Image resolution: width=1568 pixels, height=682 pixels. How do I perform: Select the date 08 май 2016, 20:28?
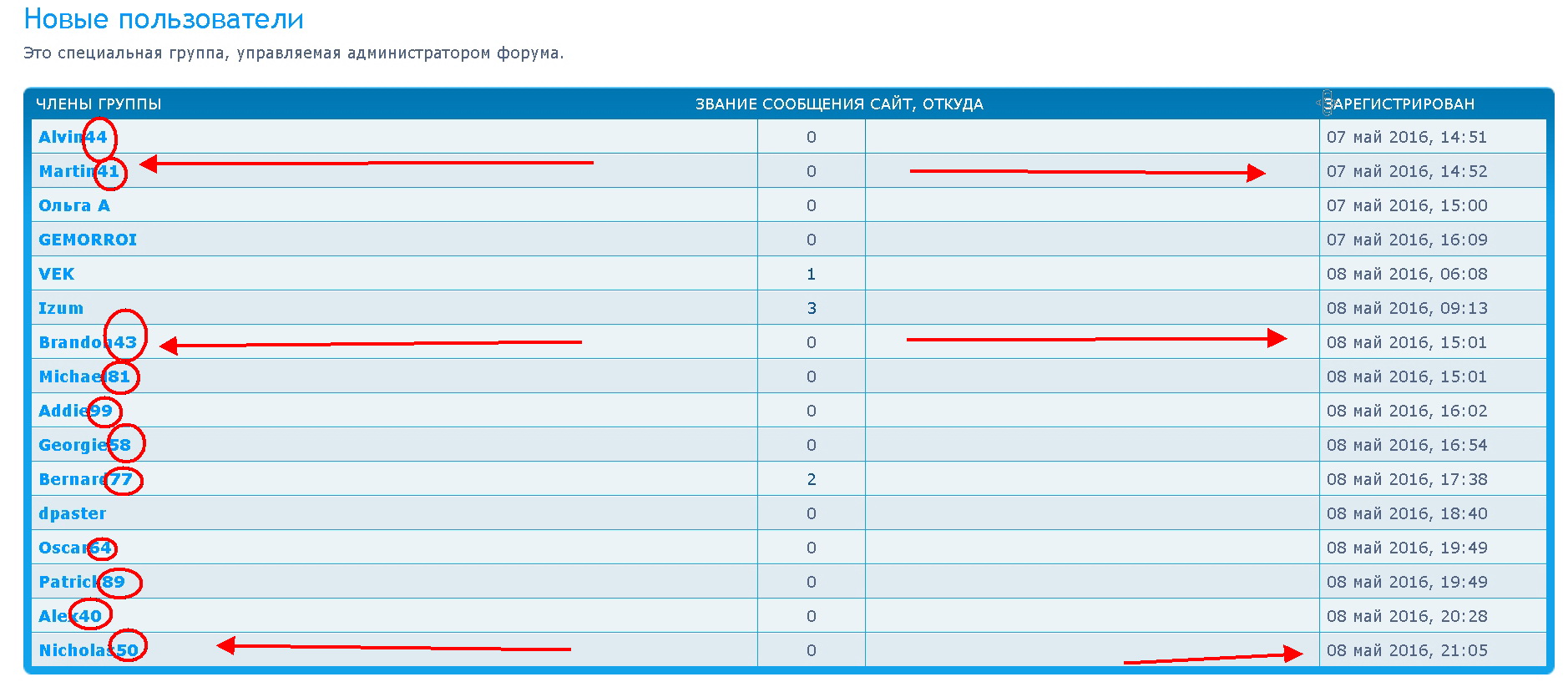[1407, 616]
